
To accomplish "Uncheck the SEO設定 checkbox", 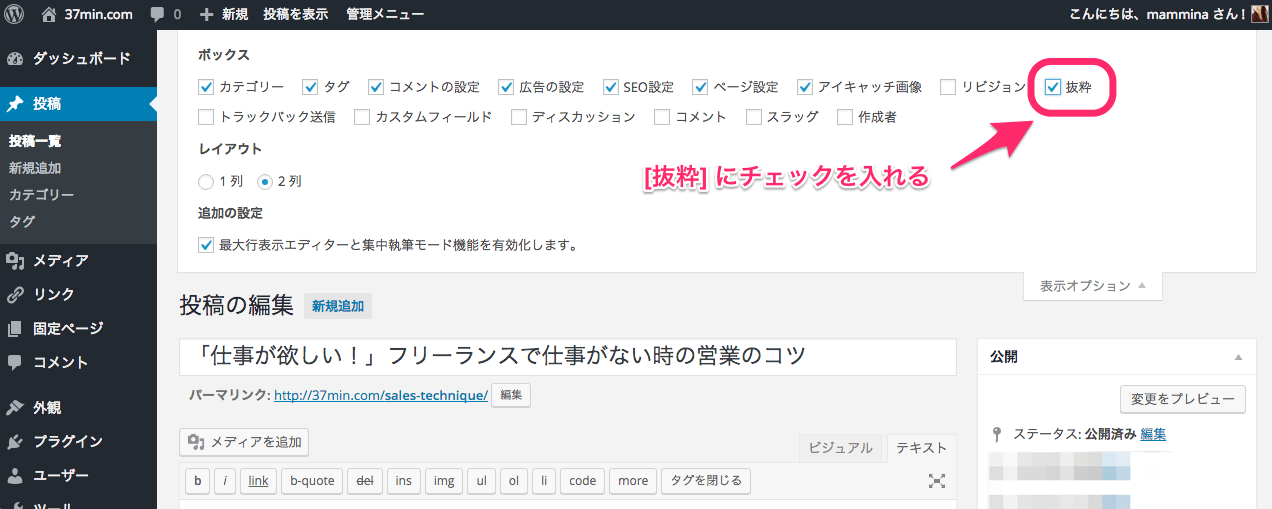I will click(610, 87).
